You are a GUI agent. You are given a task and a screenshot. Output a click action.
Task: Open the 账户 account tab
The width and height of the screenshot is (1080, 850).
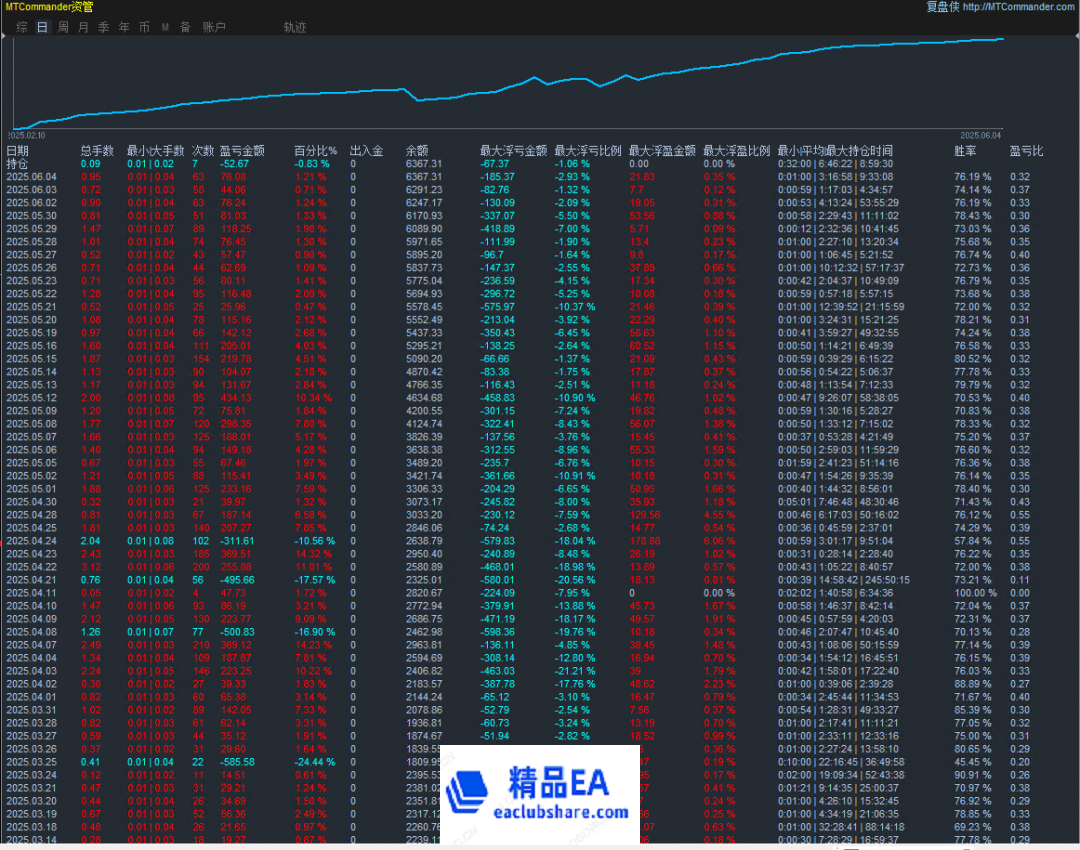pos(214,28)
